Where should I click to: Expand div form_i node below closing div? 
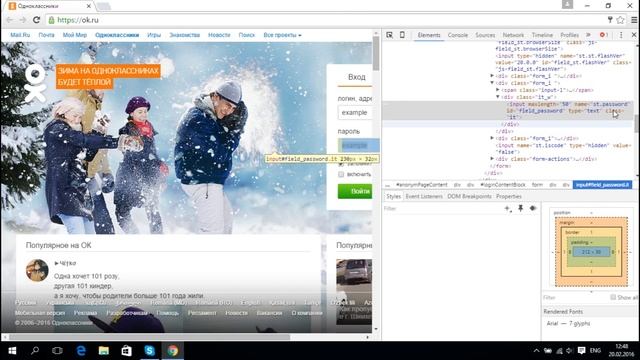click(x=492, y=138)
